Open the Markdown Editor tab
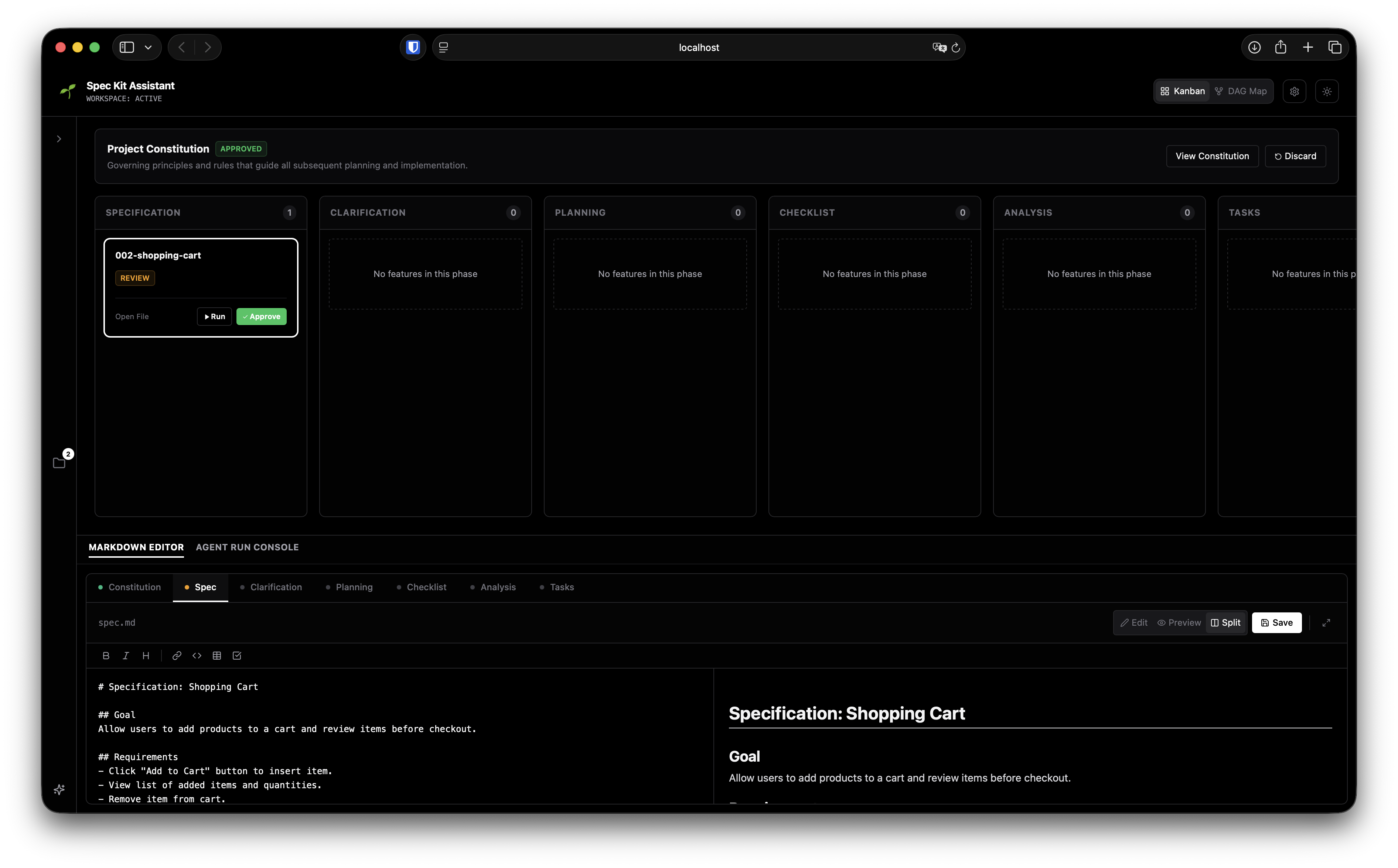1398x868 pixels. click(x=136, y=547)
